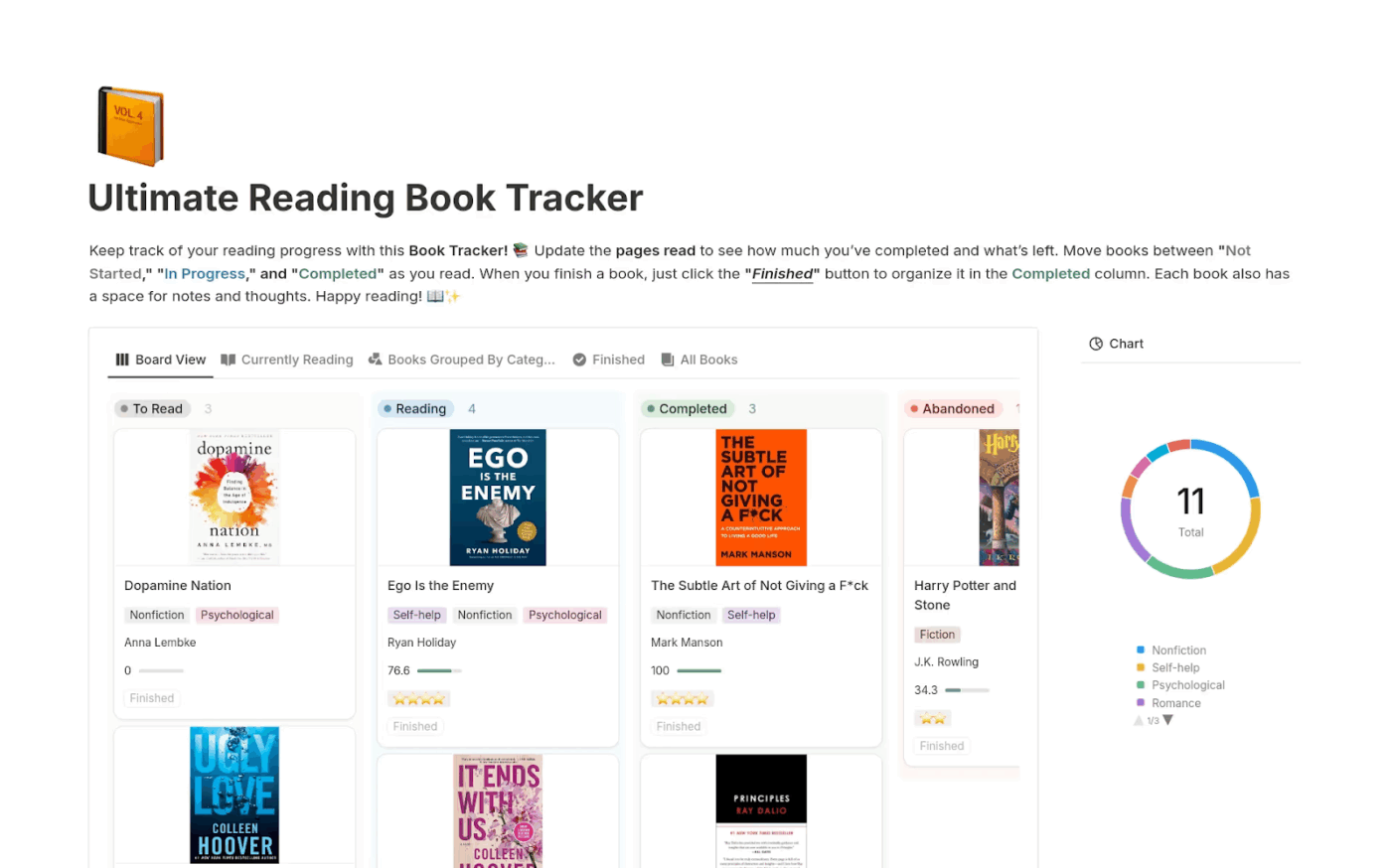Switch to the All Books tab
This screenshot has width=1391, height=868.
coord(708,360)
